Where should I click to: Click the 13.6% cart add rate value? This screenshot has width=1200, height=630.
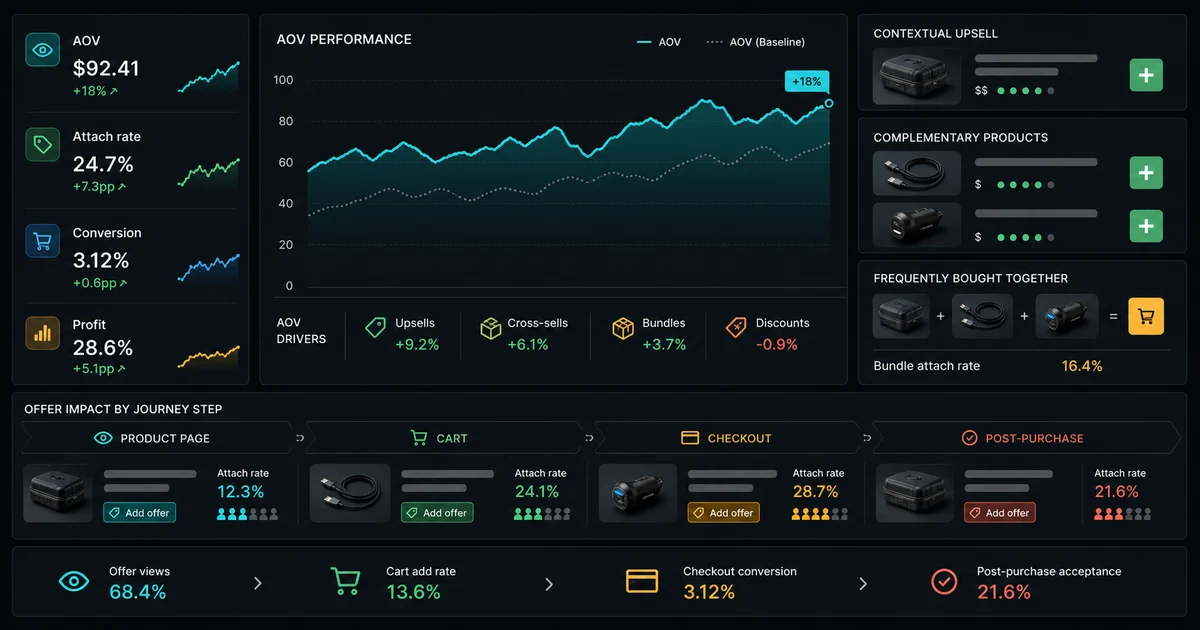(413, 592)
